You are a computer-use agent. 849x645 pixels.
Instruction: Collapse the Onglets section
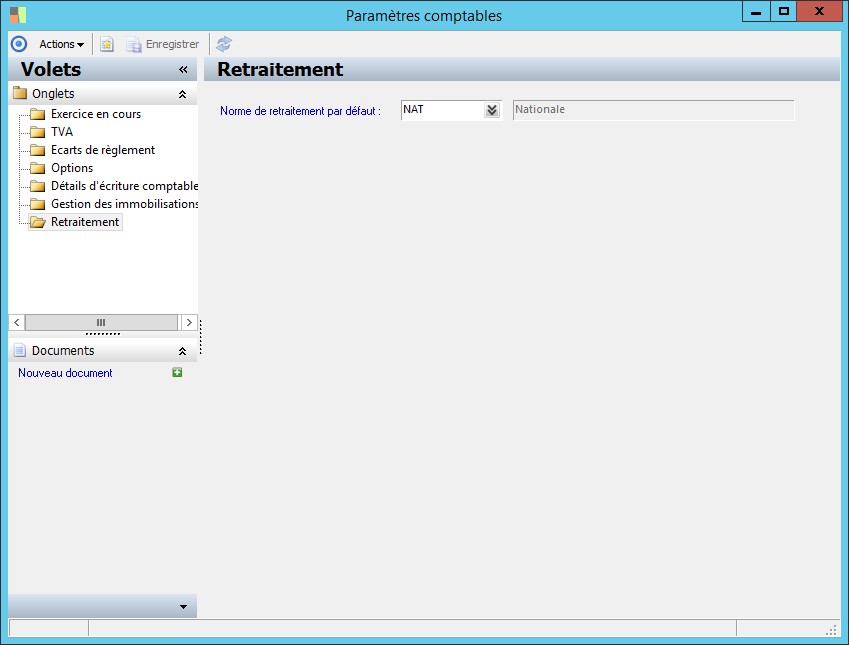pos(182,94)
